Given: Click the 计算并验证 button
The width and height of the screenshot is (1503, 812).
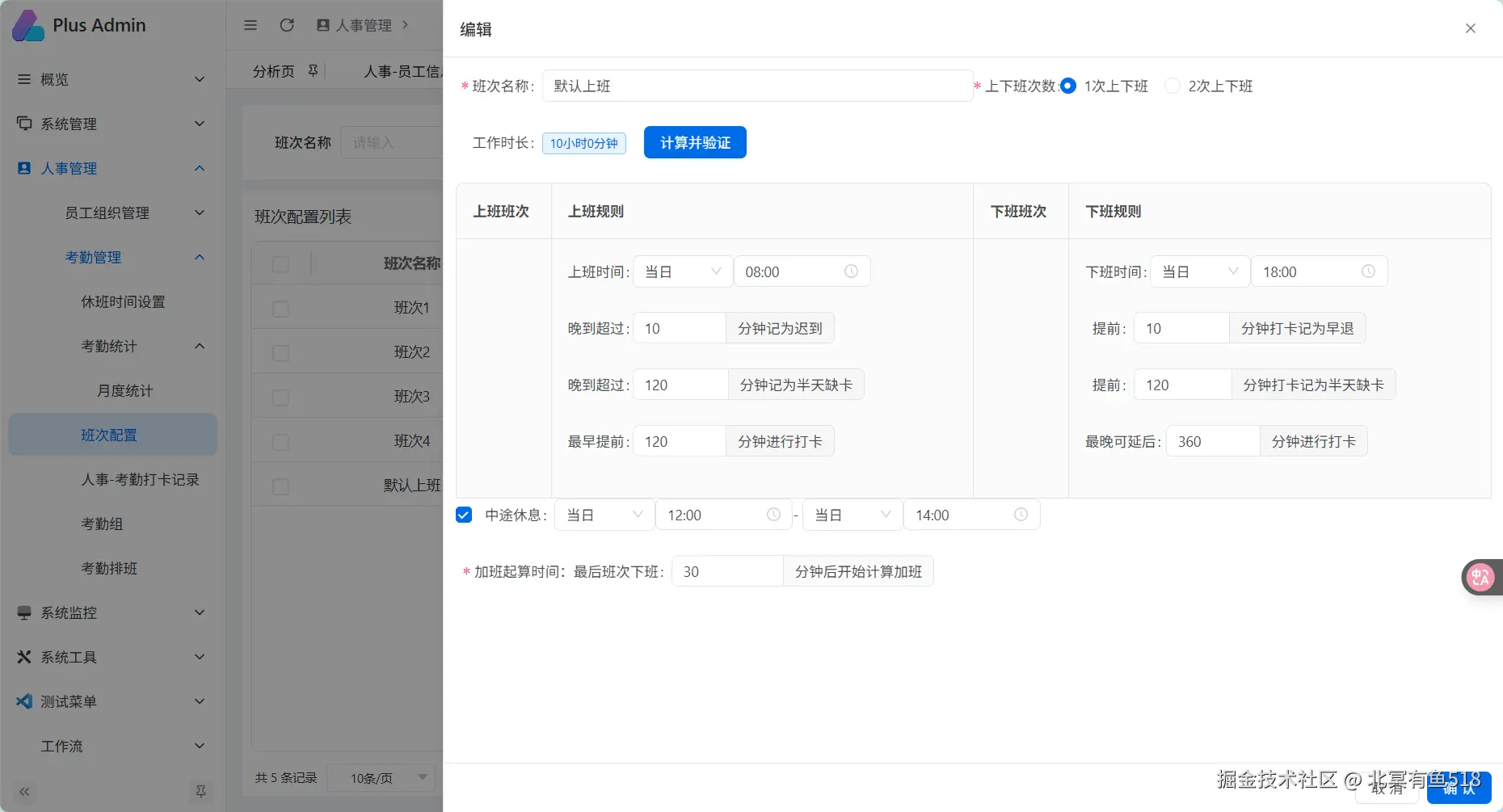Looking at the screenshot, I should [695, 142].
